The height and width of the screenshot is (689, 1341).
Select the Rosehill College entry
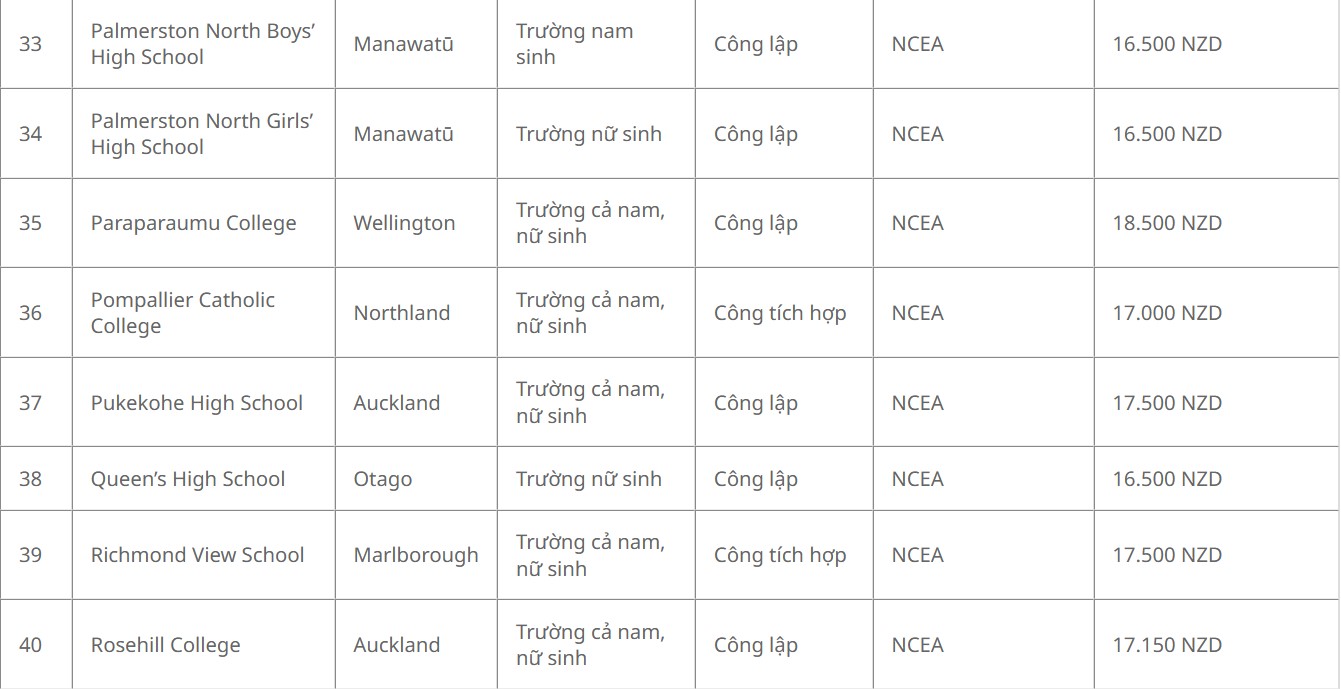coord(165,645)
